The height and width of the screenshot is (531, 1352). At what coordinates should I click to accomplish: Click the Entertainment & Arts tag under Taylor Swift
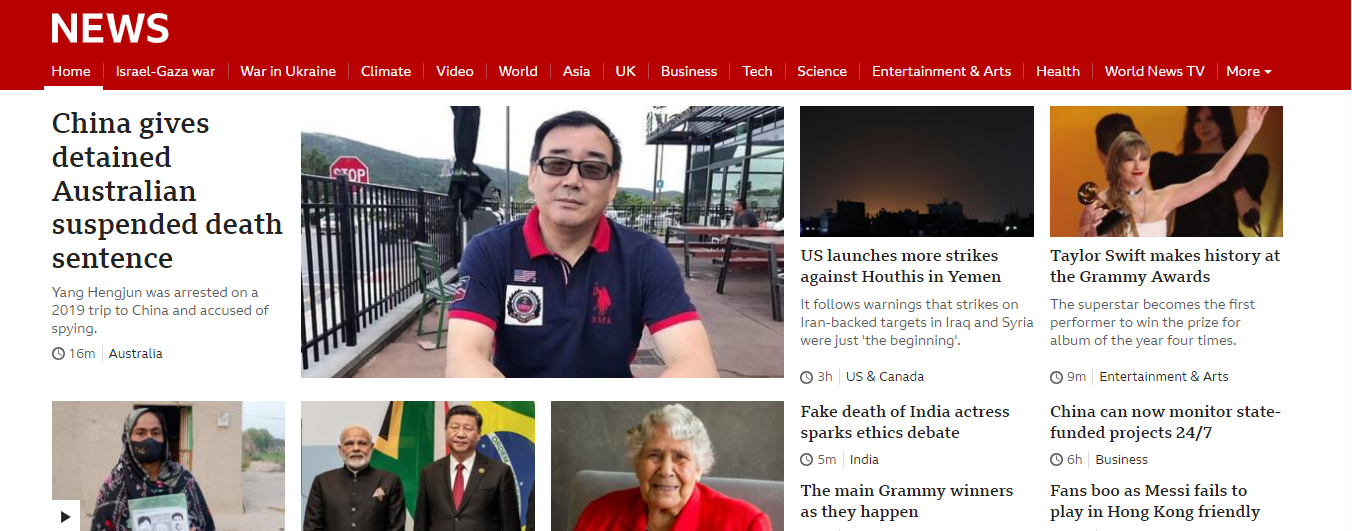1164,377
